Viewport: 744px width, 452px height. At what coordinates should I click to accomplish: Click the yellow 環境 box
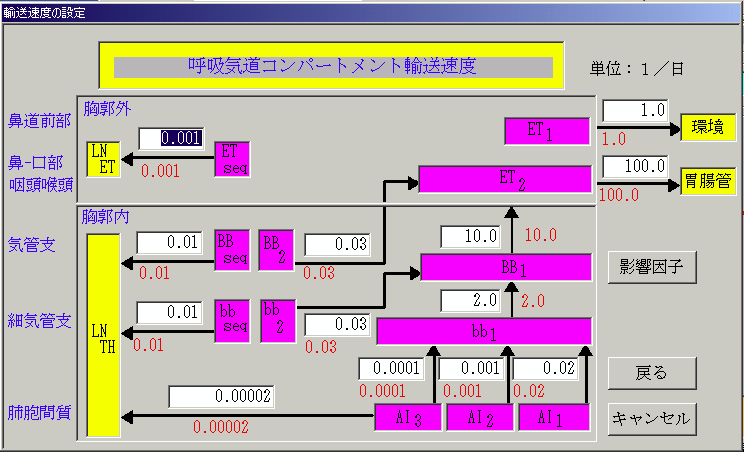tap(708, 127)
